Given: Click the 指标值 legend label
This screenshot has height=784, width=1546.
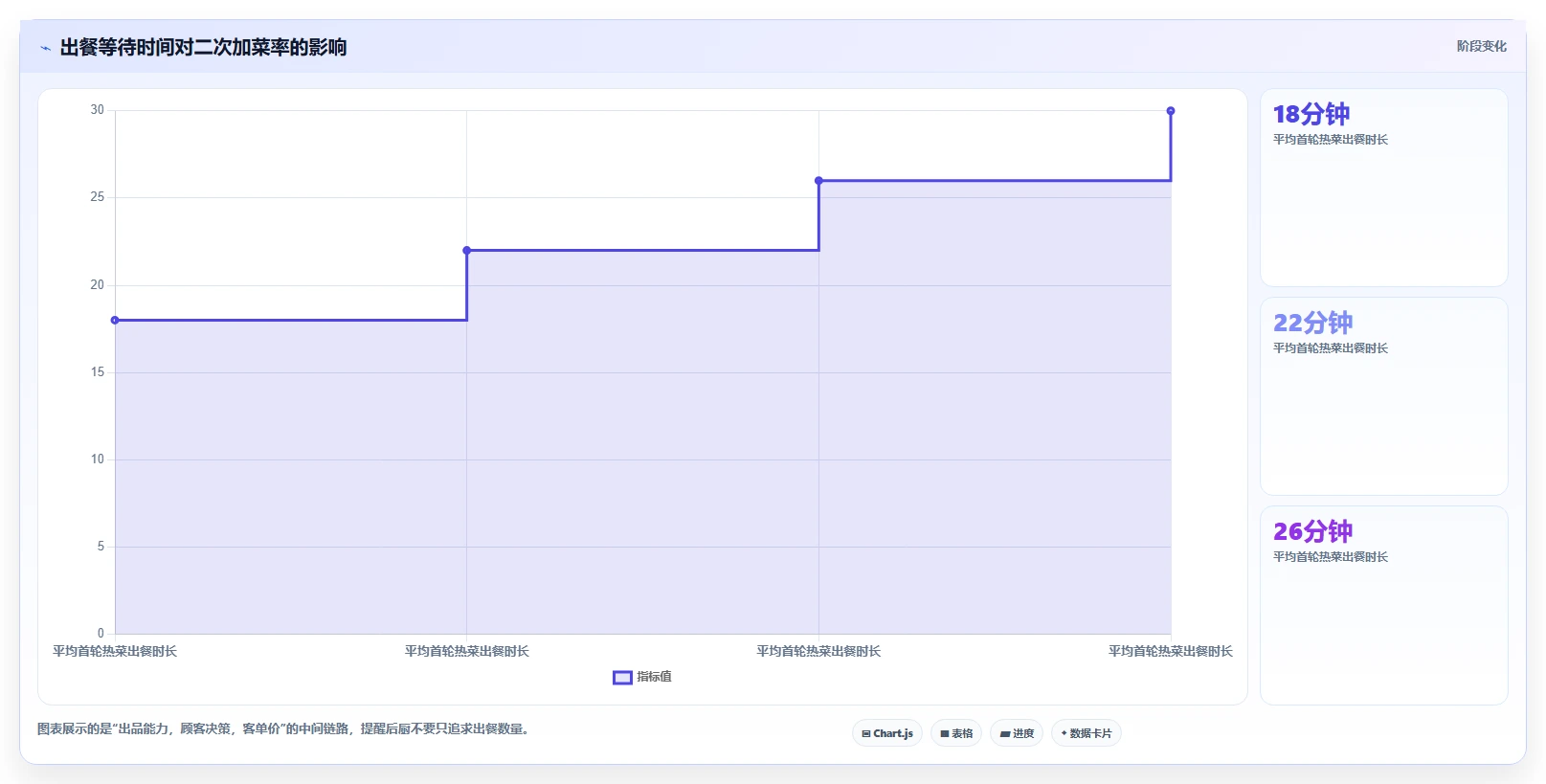Looking at the screenshot, I should click(x=655, y=677).
